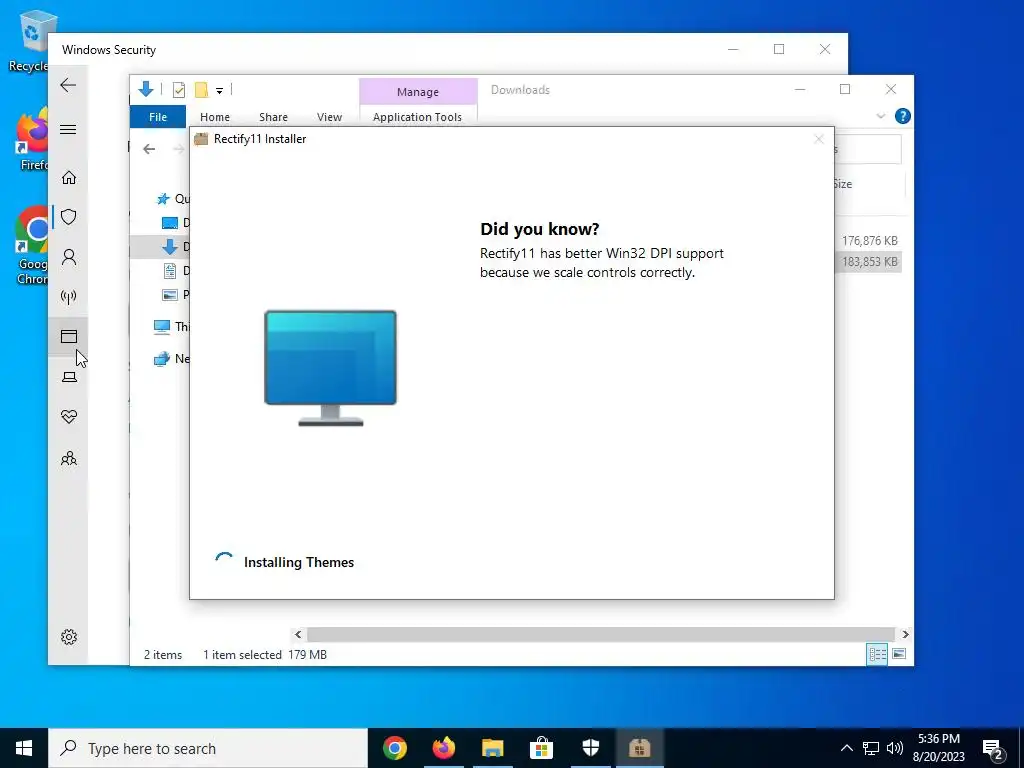Go back in Windows Security

click(x=68, y=85)
